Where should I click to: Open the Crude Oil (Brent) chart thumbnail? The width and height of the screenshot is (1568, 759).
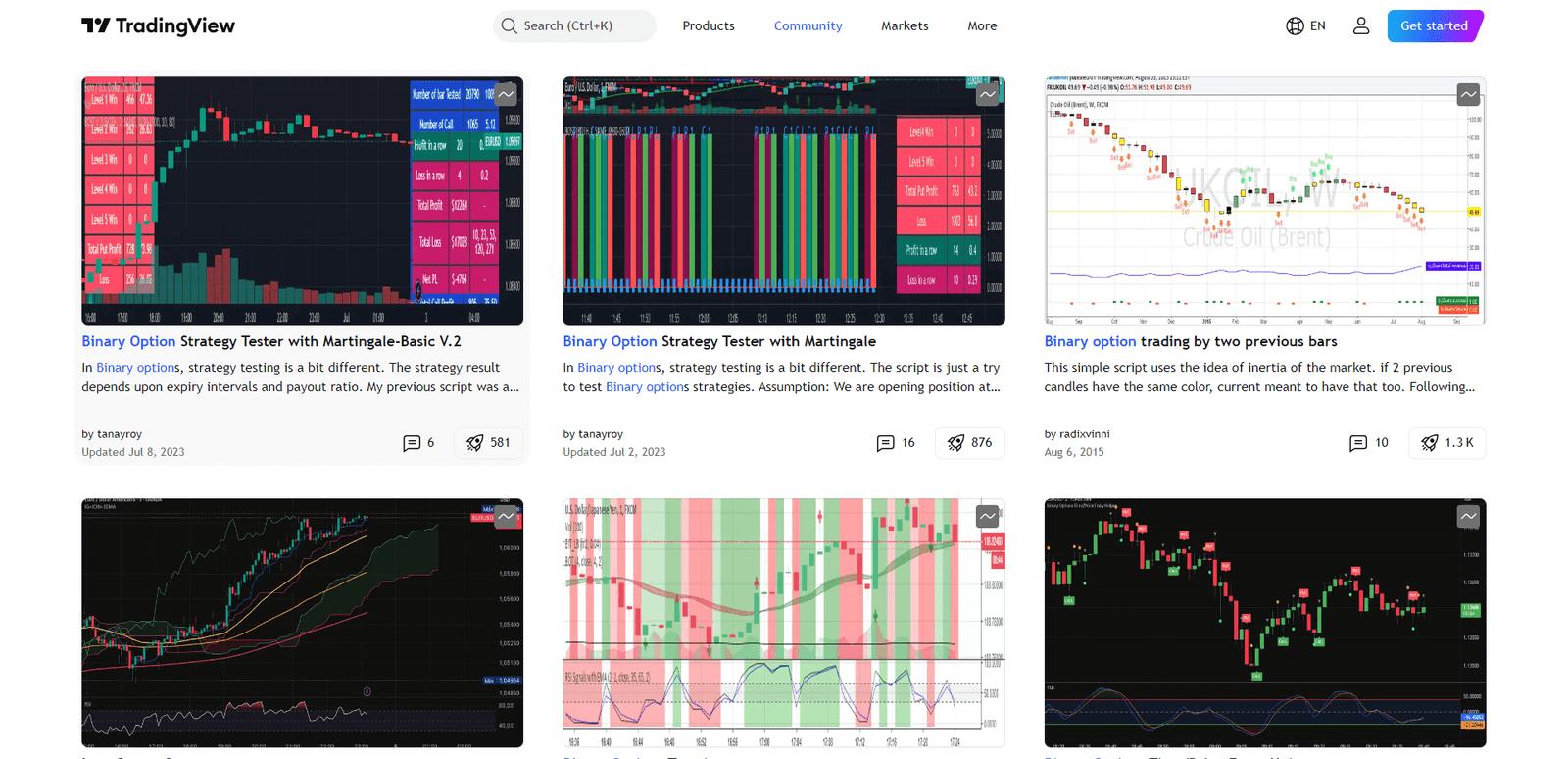pyautogui.click(x=1265, y=201)
